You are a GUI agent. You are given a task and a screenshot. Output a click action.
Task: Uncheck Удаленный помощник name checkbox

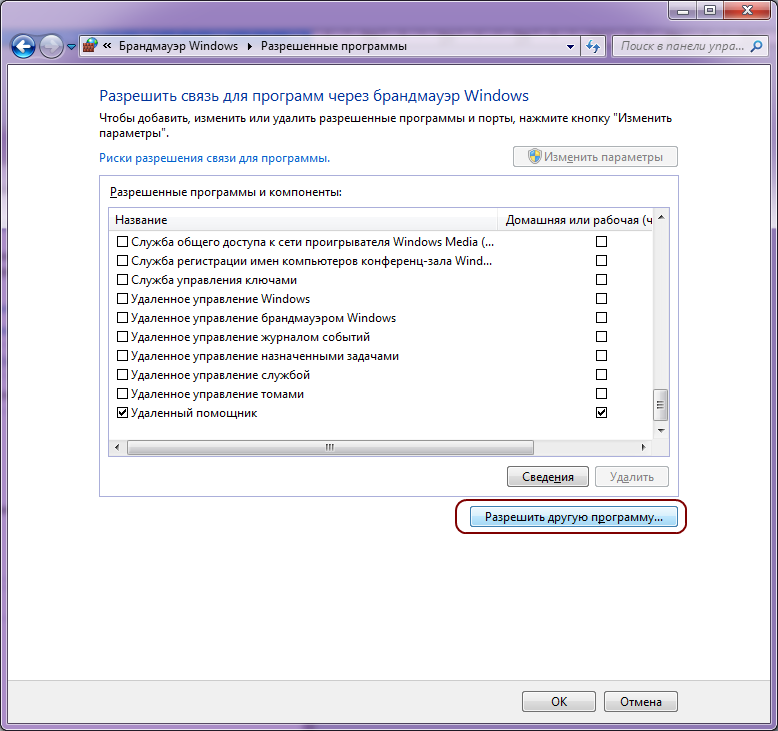click(122, 413)
